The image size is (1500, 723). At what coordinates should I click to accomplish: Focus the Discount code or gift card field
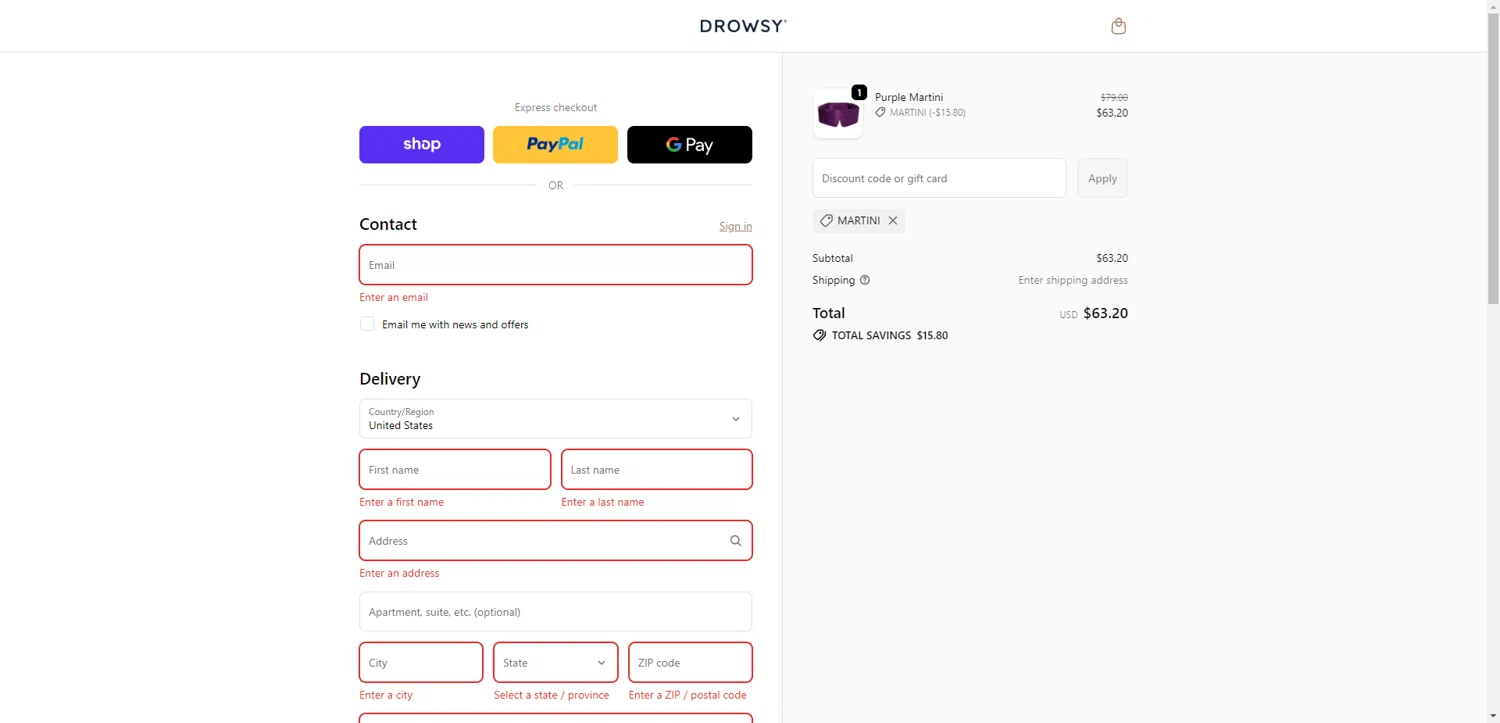pyautogui.click(x=938, y=178)
